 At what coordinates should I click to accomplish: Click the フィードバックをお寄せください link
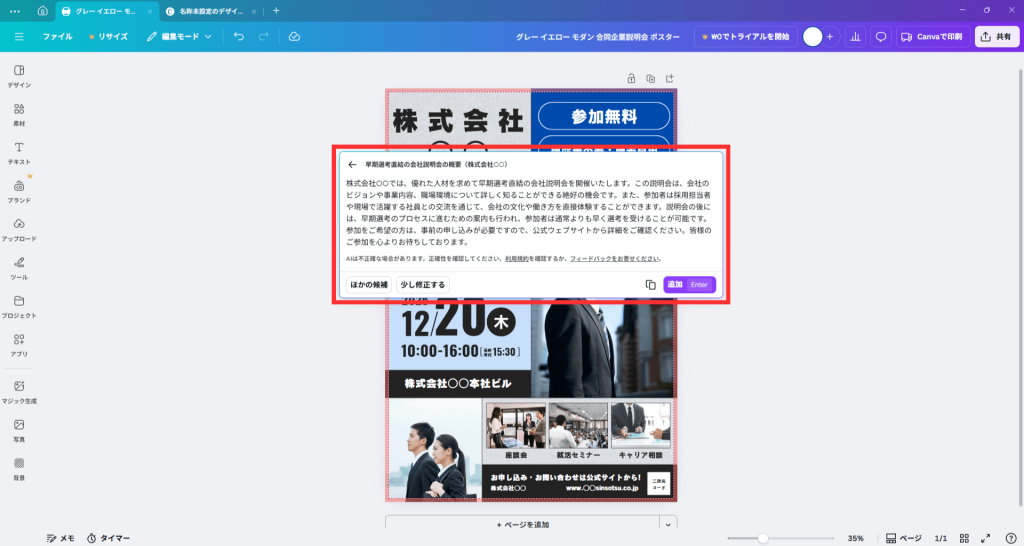(614, 258)
